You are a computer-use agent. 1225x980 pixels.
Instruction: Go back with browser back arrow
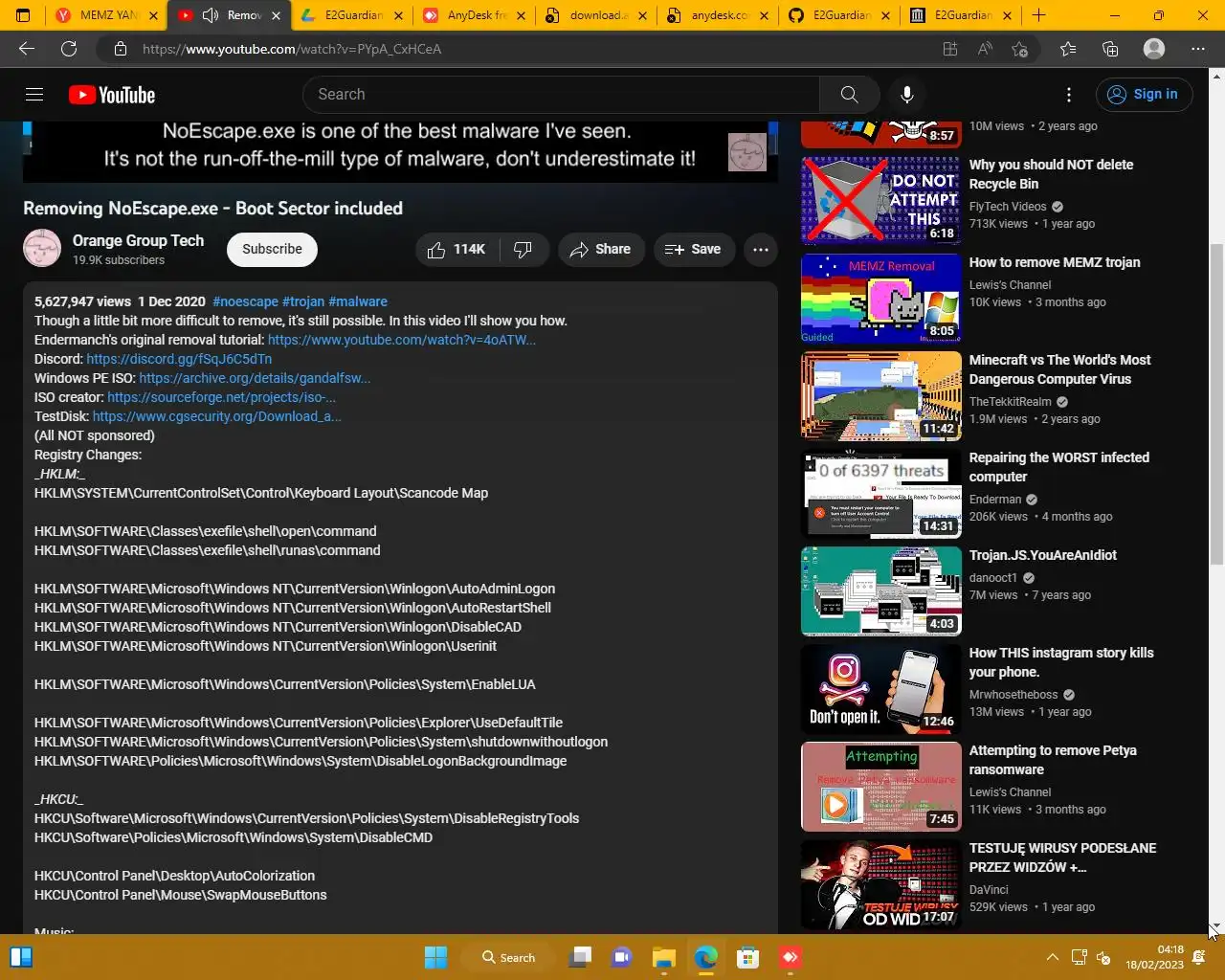(x=27, y=49)
